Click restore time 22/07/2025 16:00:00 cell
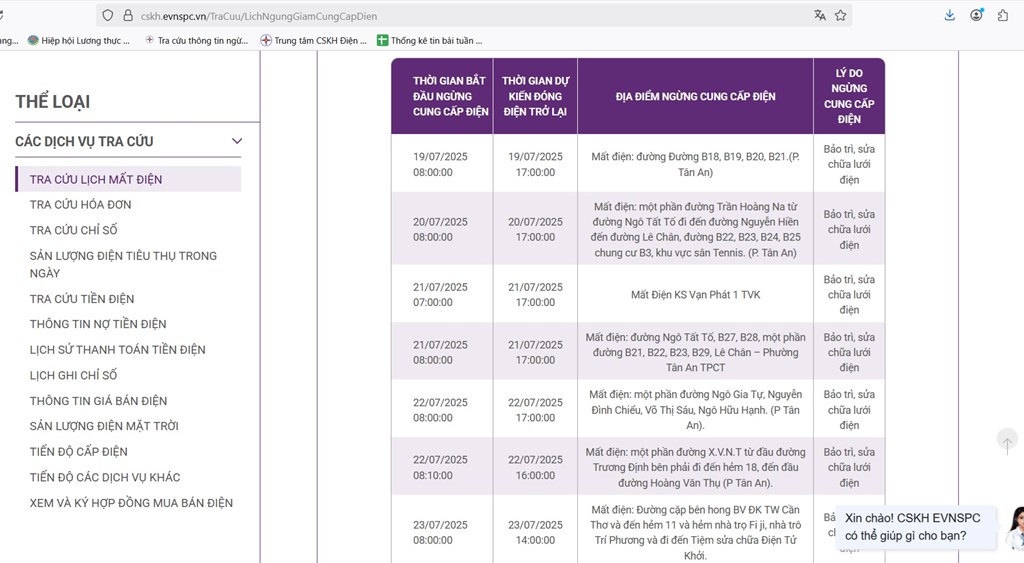 [536, 467]
